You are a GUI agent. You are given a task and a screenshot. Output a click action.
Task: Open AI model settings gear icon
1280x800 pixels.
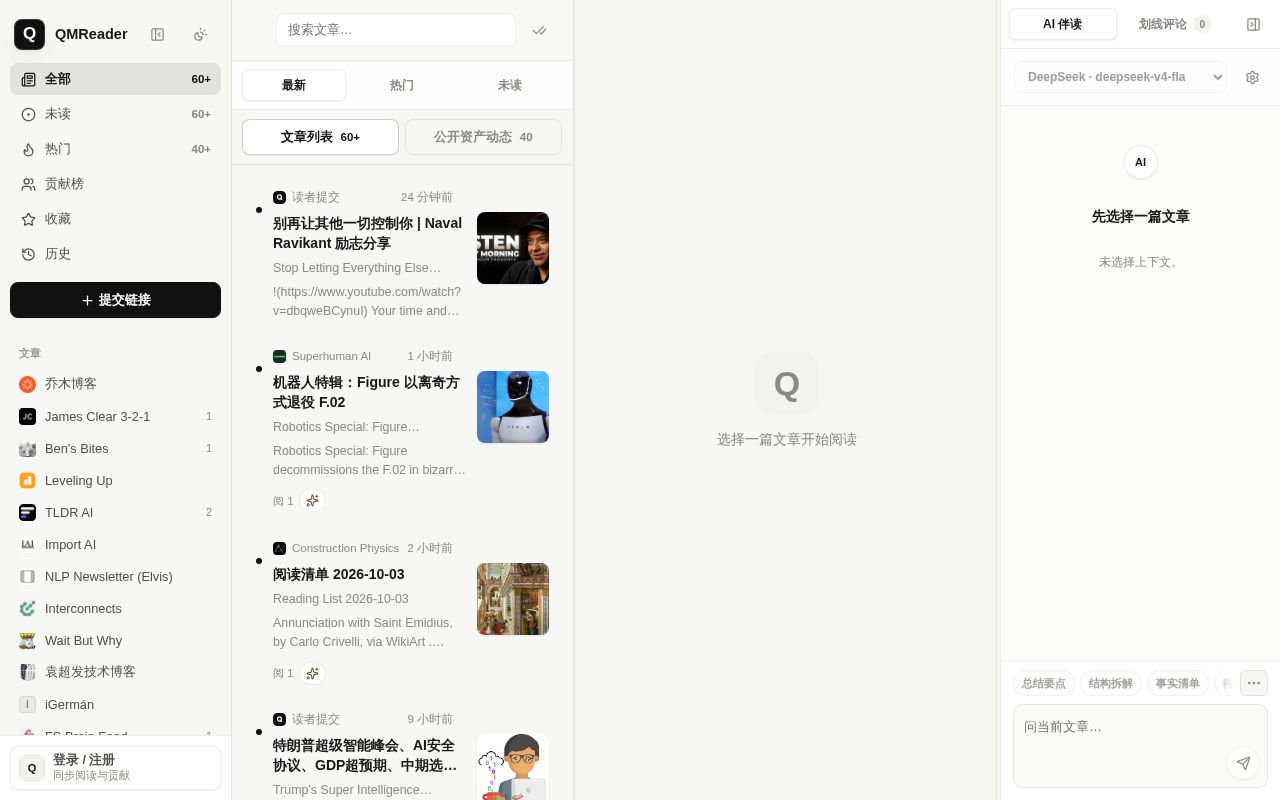tap(1252, 77)
